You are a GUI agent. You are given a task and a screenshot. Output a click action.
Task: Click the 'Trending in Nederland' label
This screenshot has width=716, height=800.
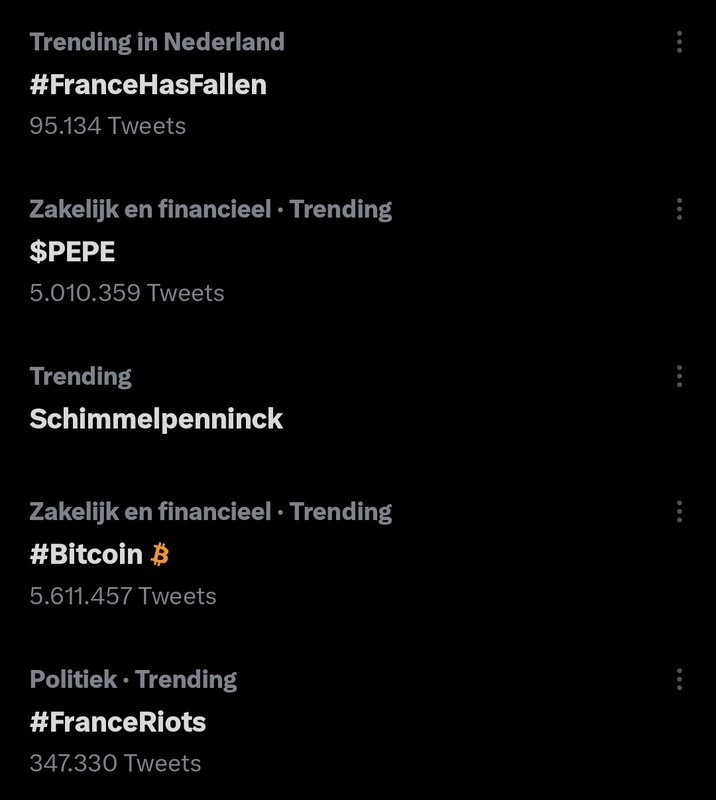pos(157,42)
